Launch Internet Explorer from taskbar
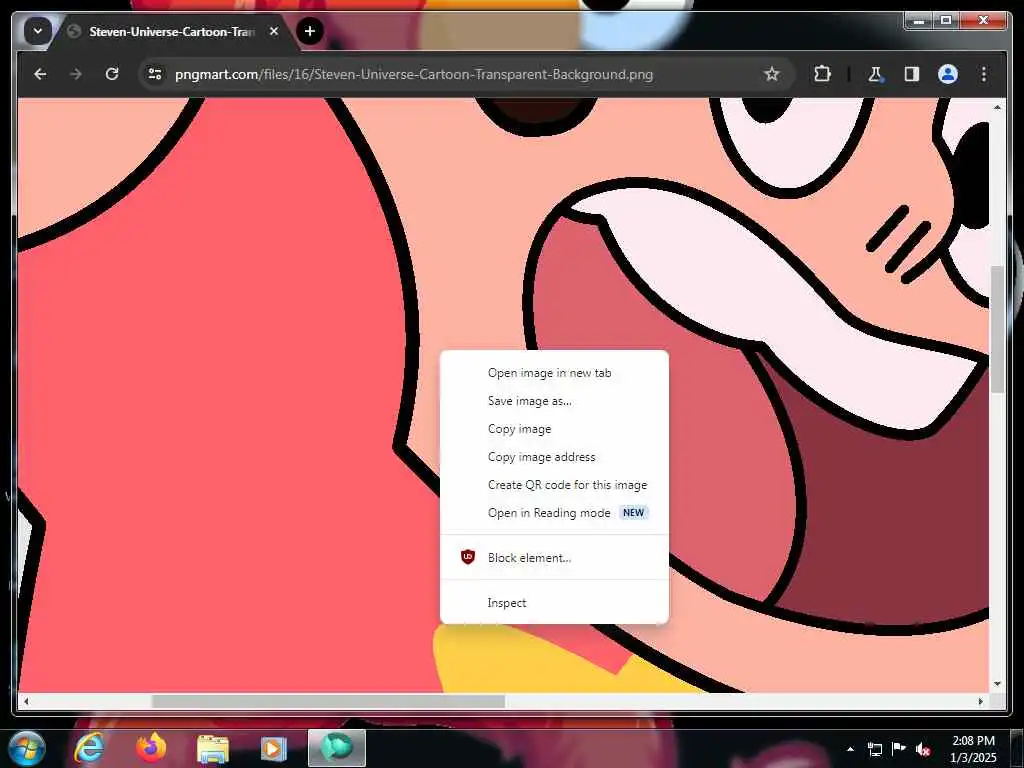Viewport: 1024px width, 768px height. click(89, 748)
